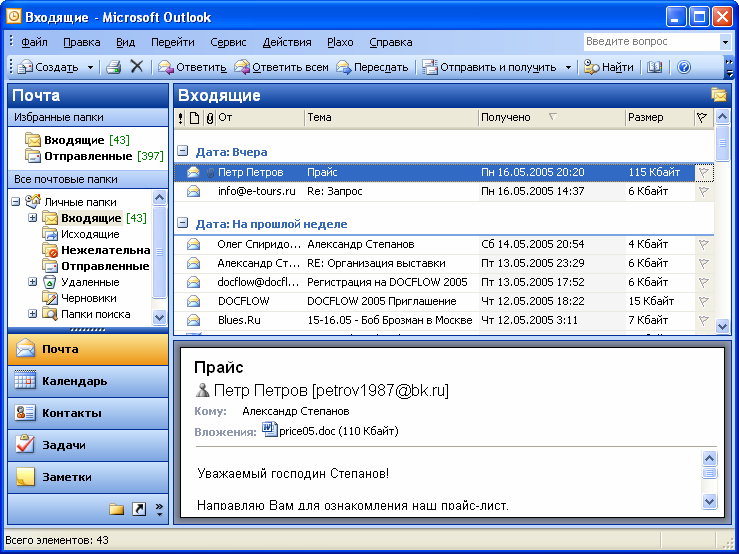Click the Delete (X) toolbar icon
The image size is (739, 554).
pos(137,67)
